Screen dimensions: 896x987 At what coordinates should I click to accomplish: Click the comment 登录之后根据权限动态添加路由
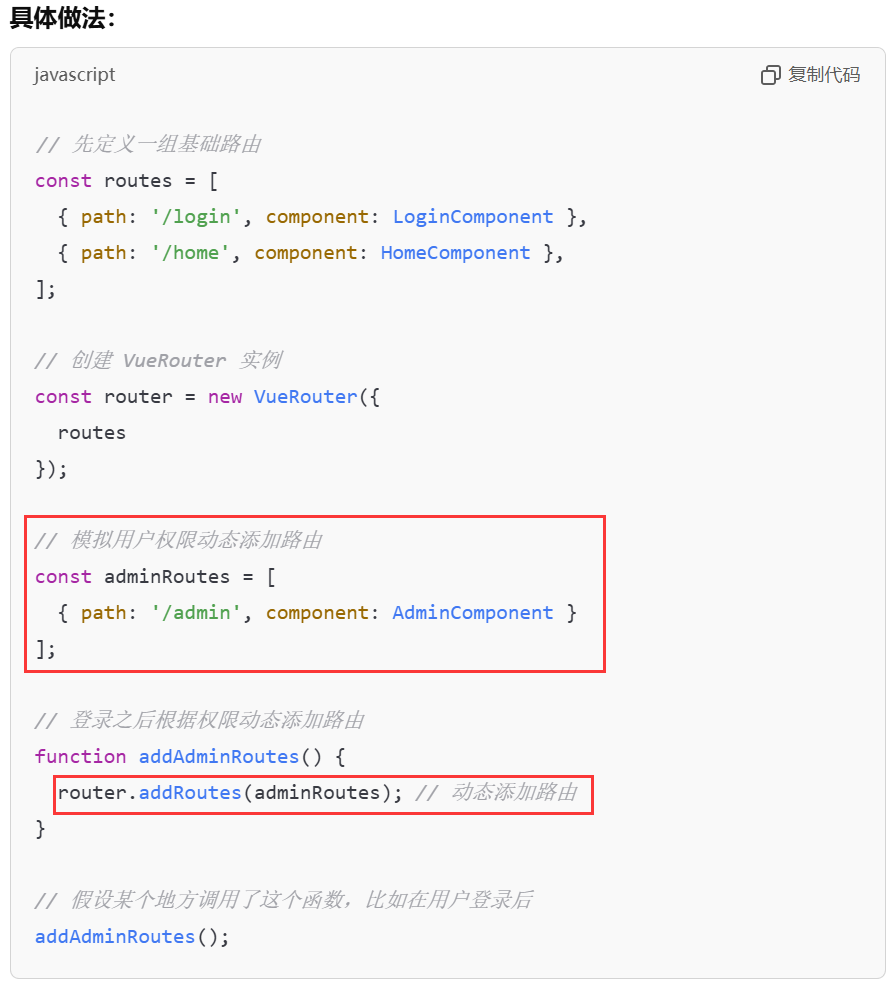click(200, 720)
